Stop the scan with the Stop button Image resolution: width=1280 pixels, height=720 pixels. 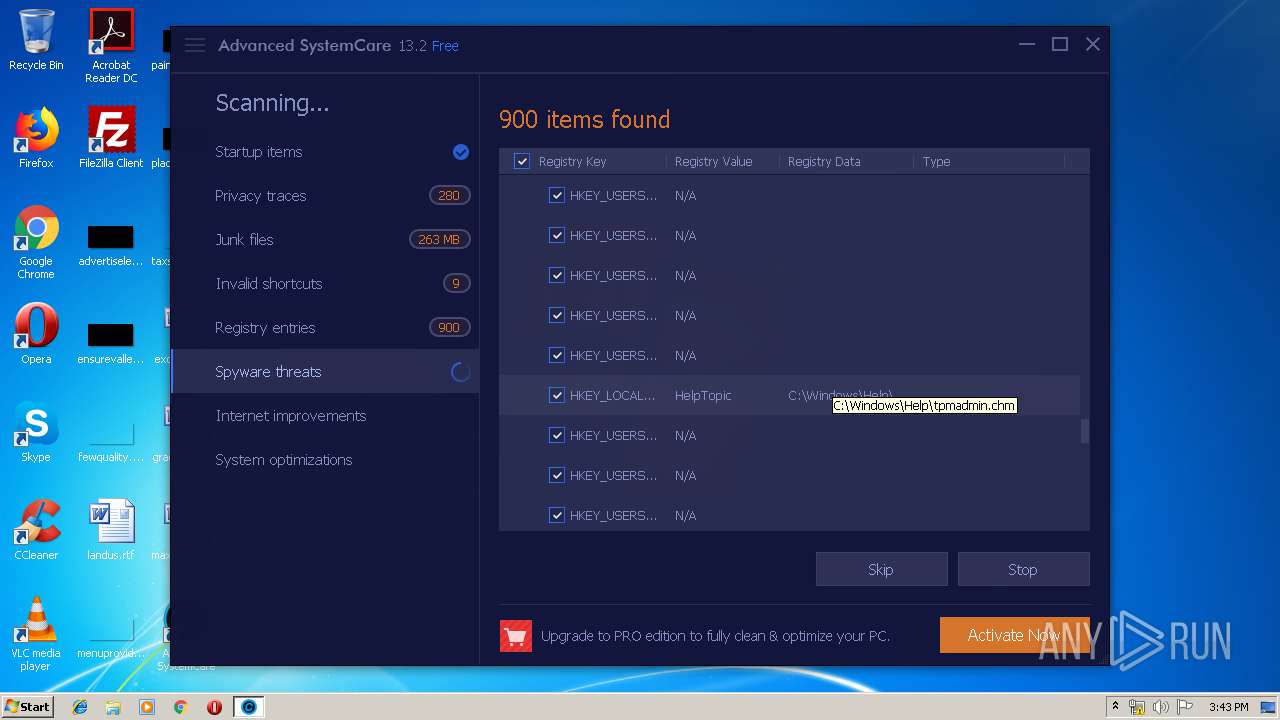click(1023, 569)
